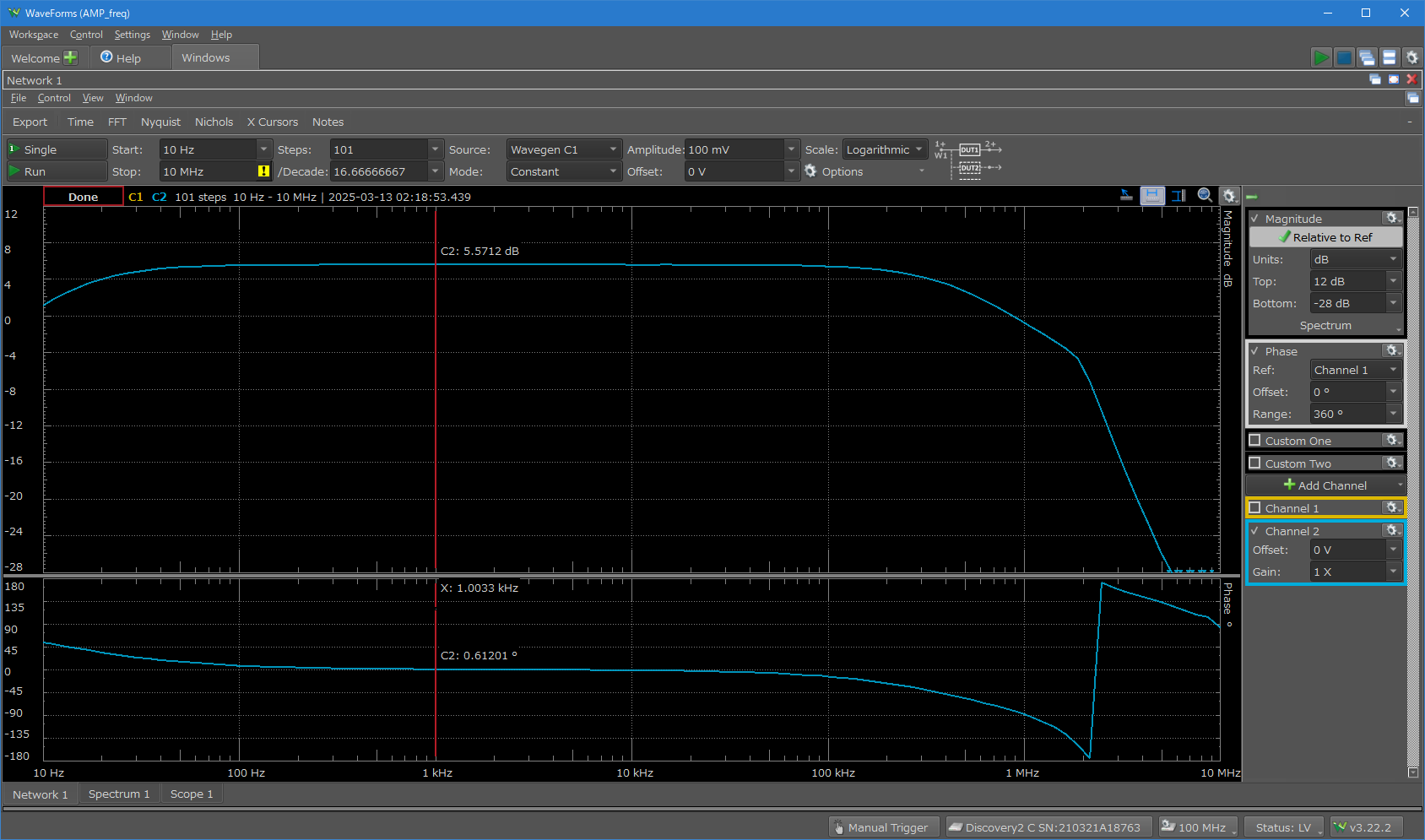Open the Settings menu

point(133,35)
